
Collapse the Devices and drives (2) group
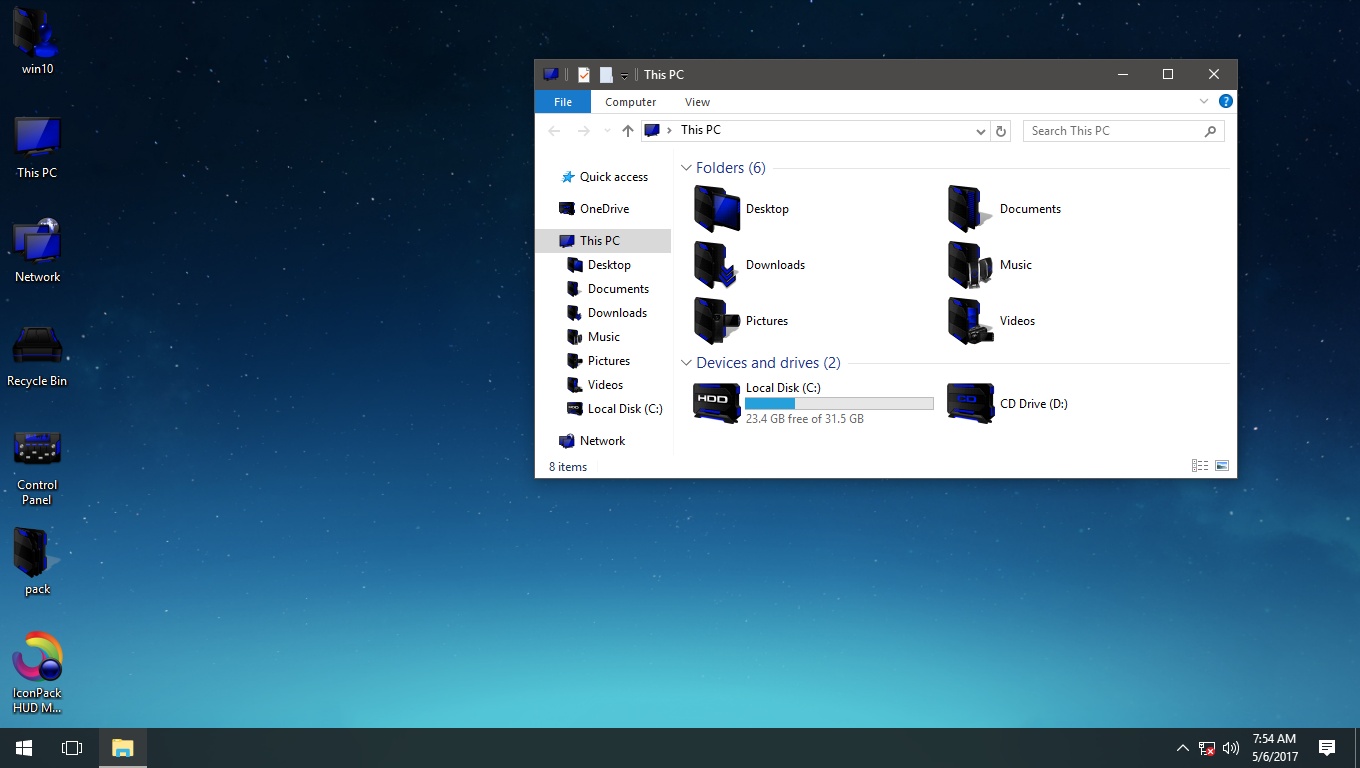(x=687, y=363)
